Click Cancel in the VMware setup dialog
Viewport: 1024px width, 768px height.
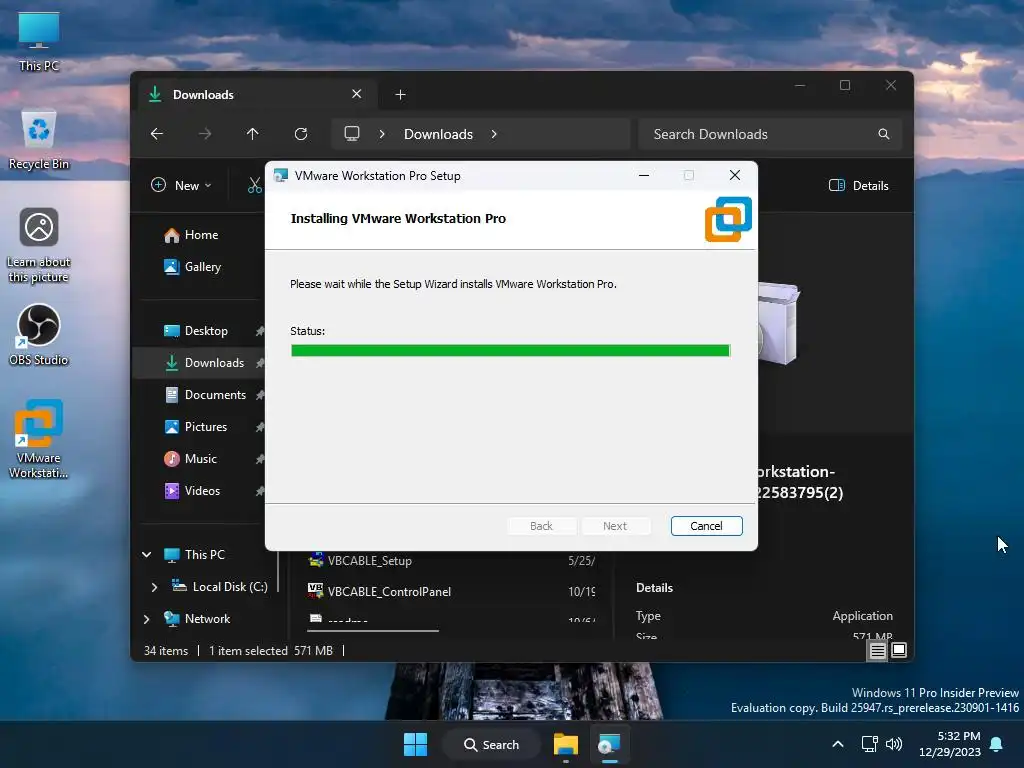707,526
